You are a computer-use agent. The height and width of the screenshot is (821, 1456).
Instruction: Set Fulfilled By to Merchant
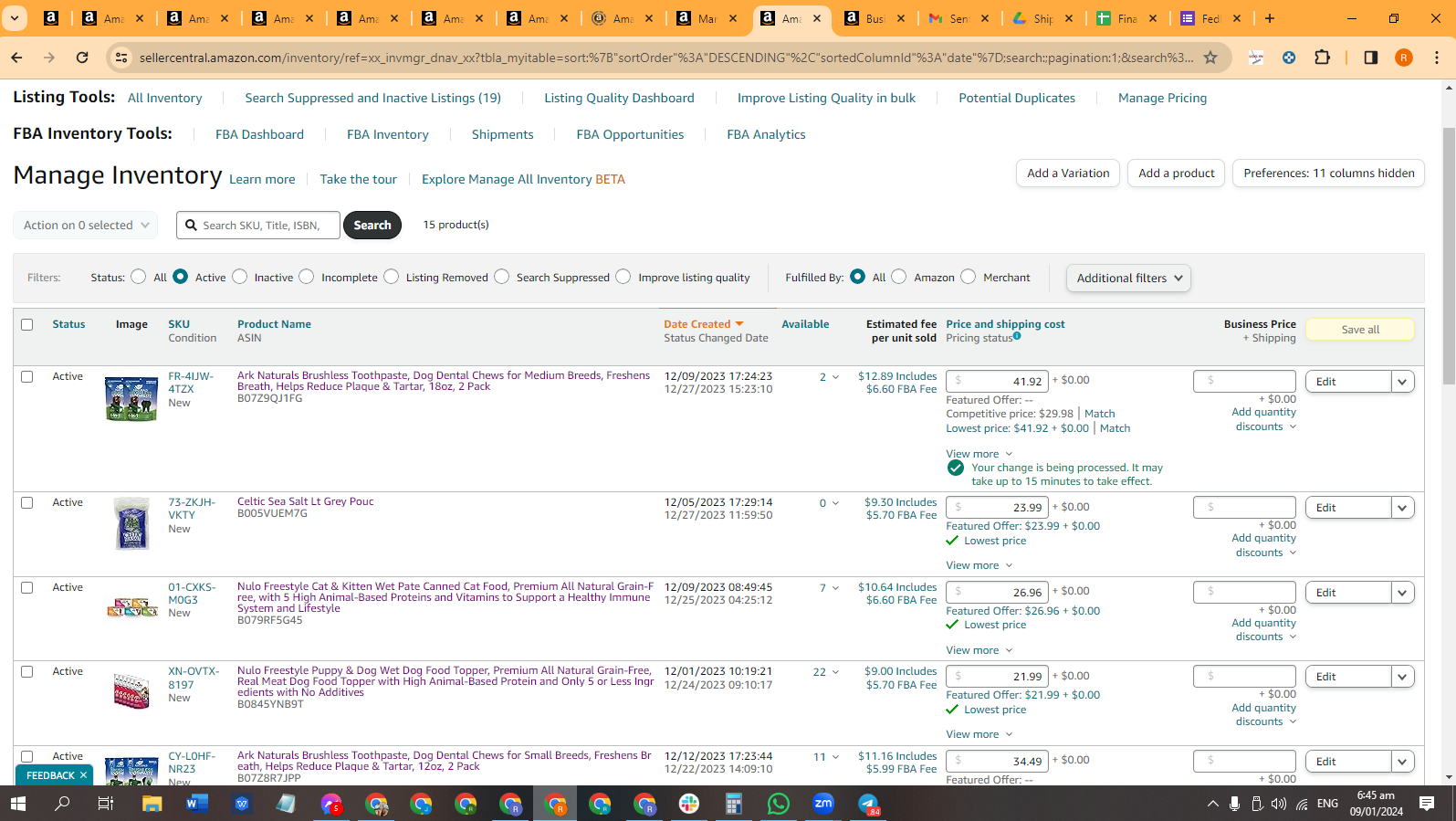pos(969,277)
